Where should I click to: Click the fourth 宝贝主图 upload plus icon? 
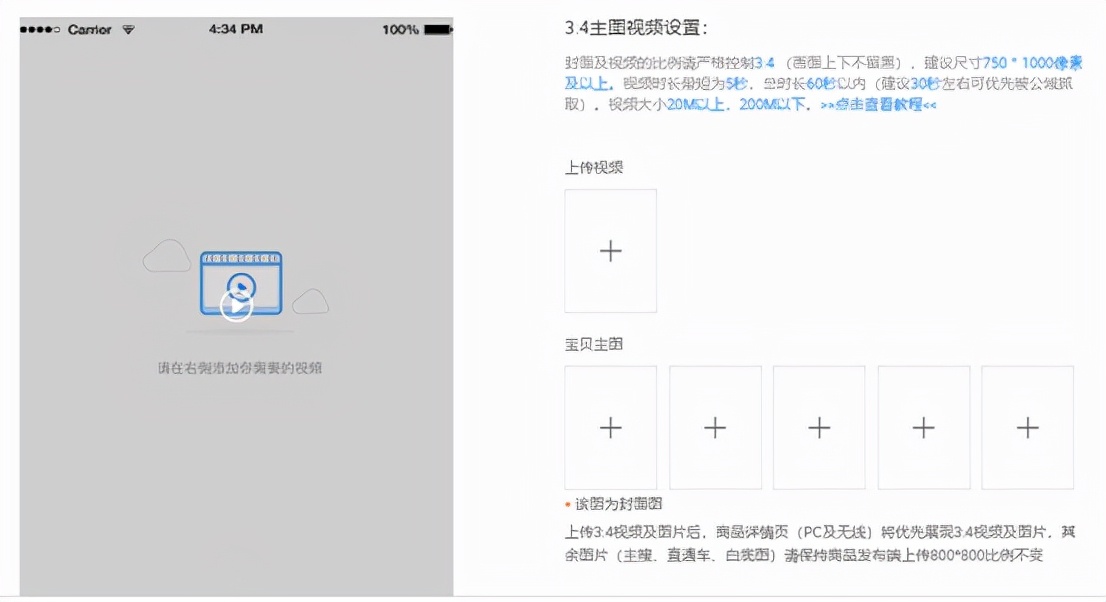[x=922, y=427]
